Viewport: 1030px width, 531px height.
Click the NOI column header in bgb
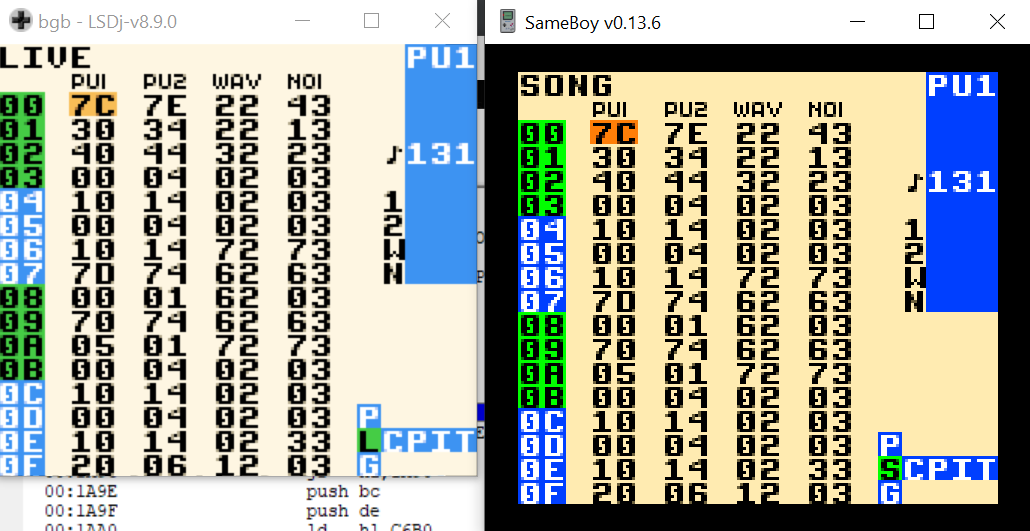[306, 81]
